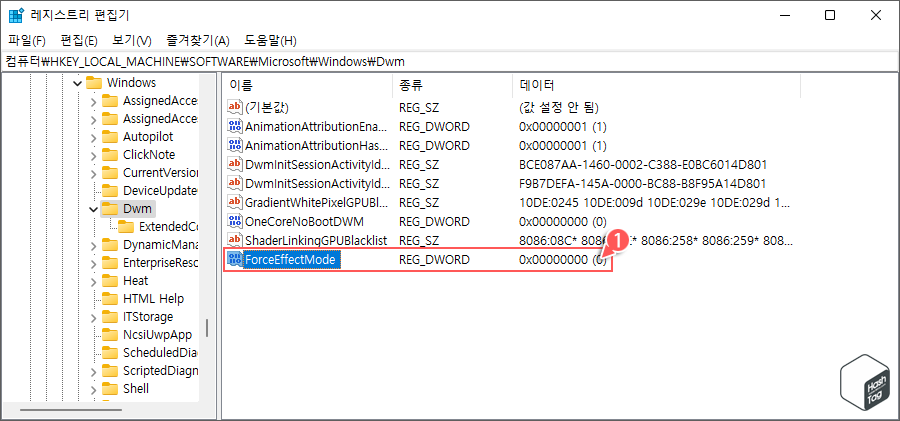Select the CurrentVersion folder icon
900x421 pixels.
(110, 173)
